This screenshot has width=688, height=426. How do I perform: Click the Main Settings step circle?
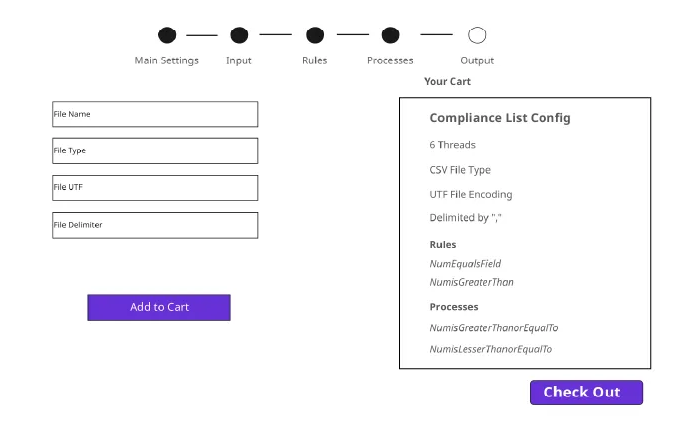pyautogui.click(x=167, y=36)
